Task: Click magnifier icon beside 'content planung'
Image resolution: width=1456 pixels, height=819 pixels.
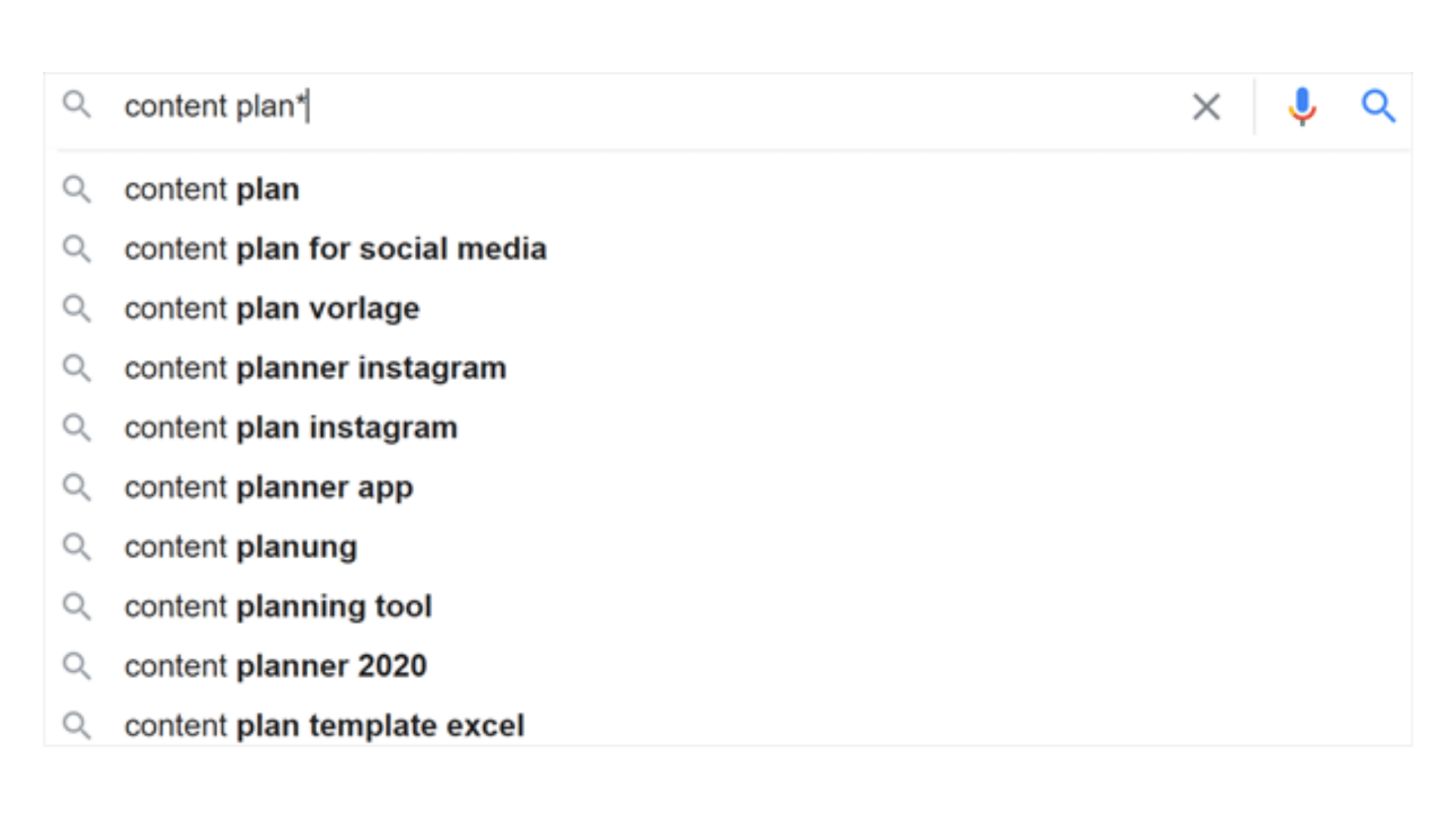Action: pos(77,547)
